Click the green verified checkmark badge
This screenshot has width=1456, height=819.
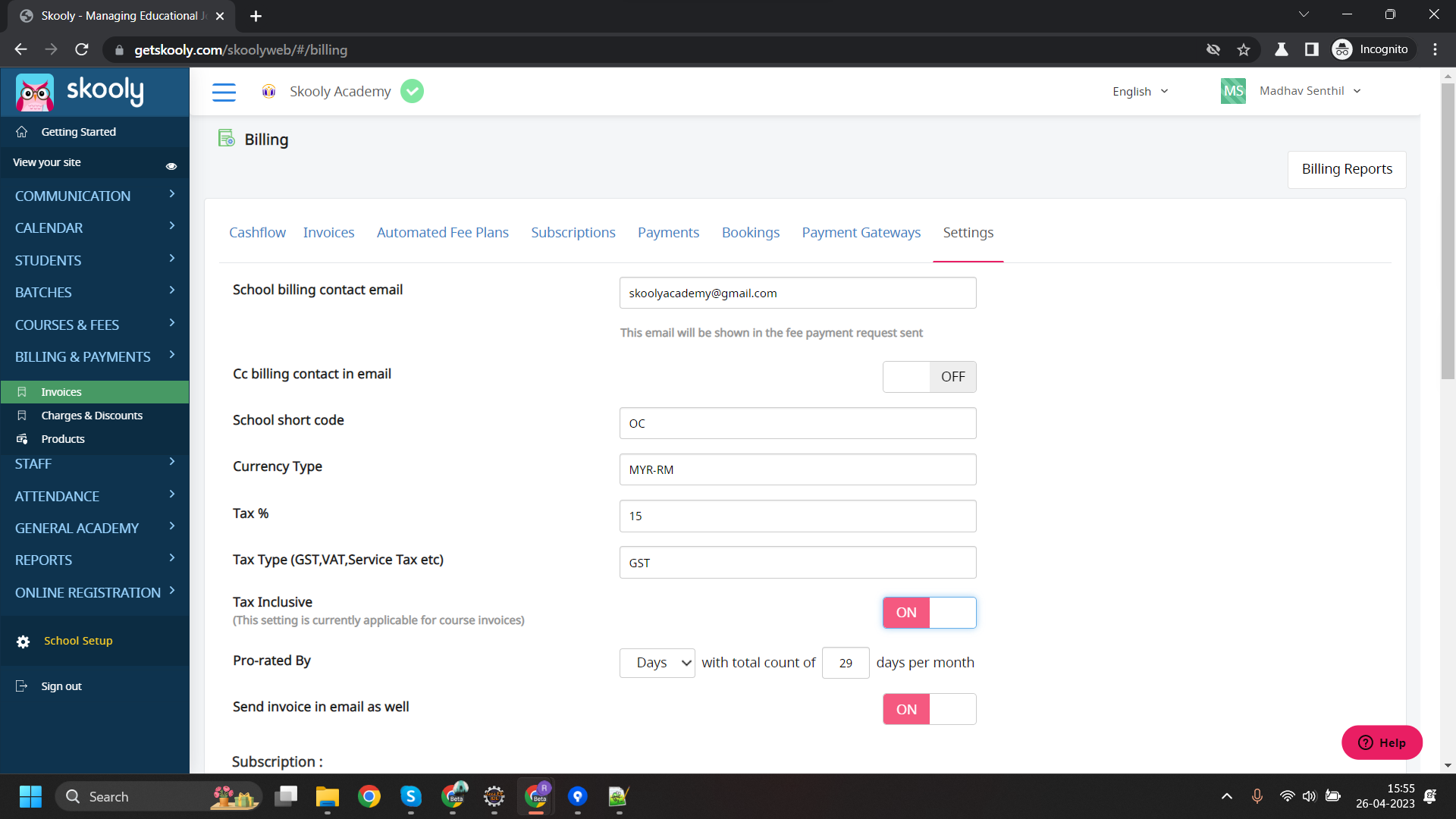412,91
